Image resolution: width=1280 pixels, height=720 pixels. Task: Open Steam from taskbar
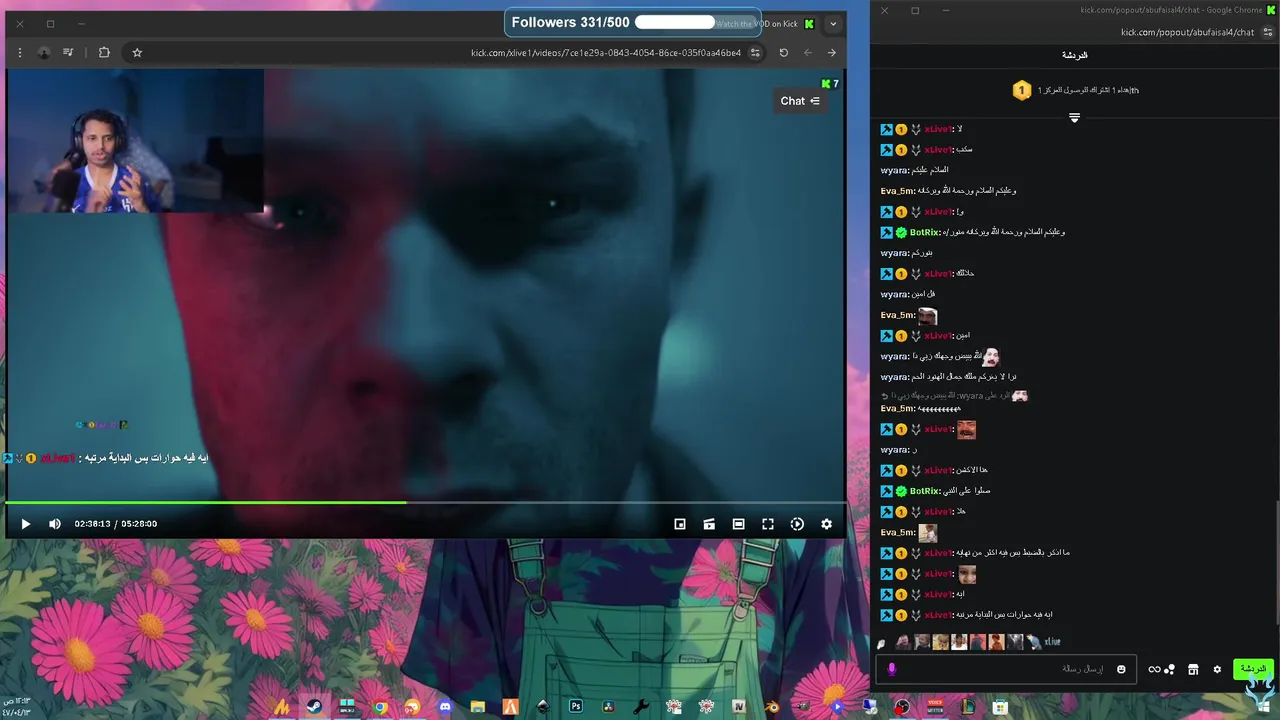click(314, 706)
